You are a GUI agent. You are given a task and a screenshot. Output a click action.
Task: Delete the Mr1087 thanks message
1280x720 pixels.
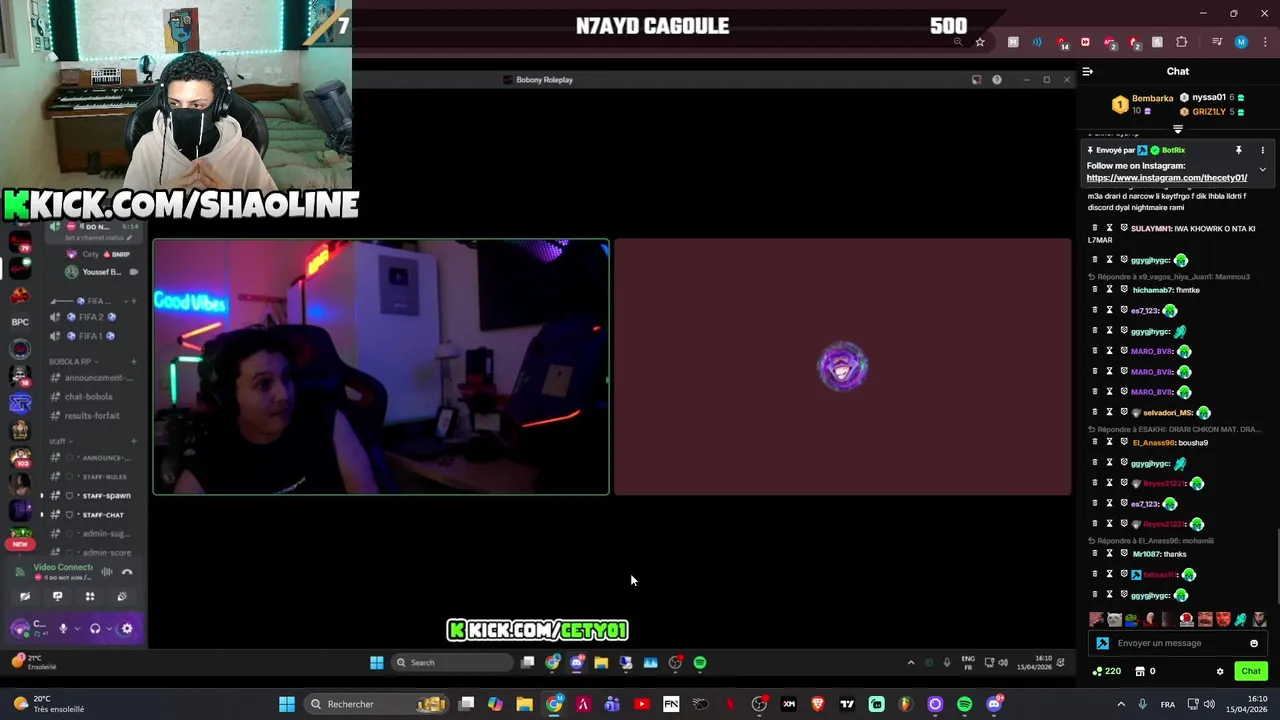(x=1094, y=554)
